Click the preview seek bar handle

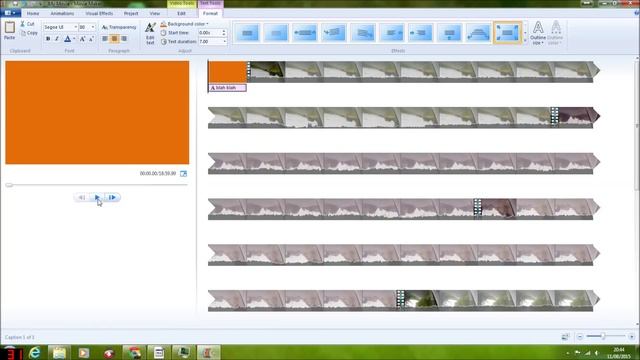[x=9, y=185]
